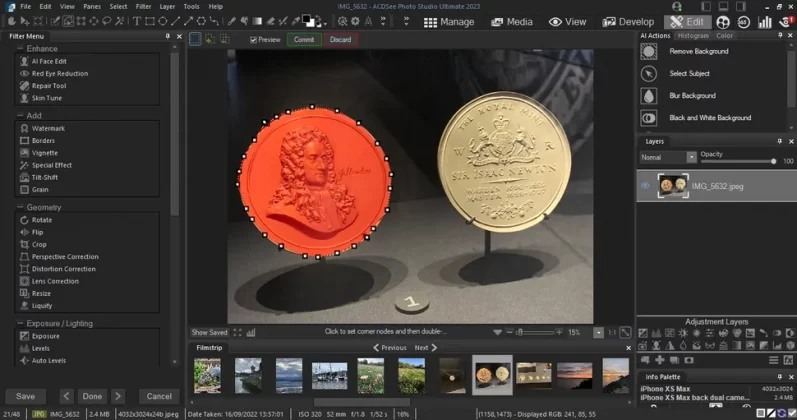Open the Filter menu in menu bar
The image size is (797, 420).
(141, 6)
